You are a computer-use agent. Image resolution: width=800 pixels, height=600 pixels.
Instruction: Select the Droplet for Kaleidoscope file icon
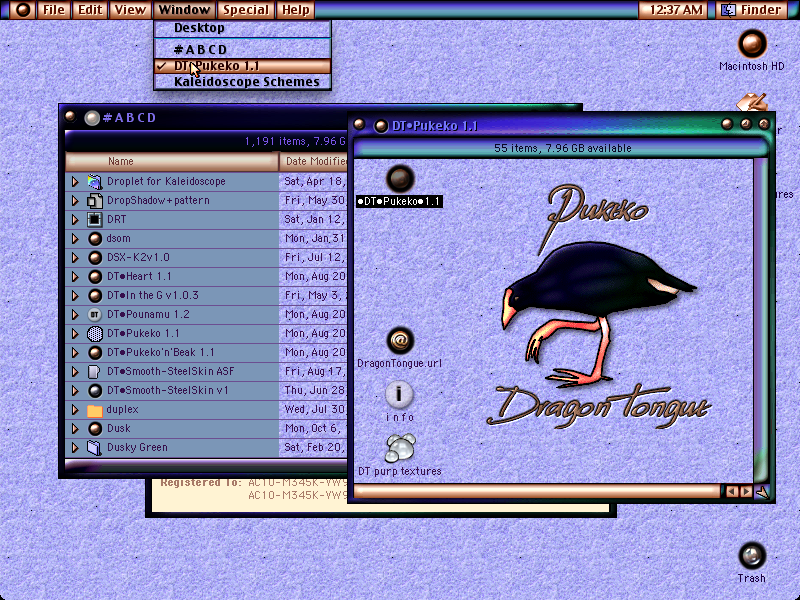94,181
